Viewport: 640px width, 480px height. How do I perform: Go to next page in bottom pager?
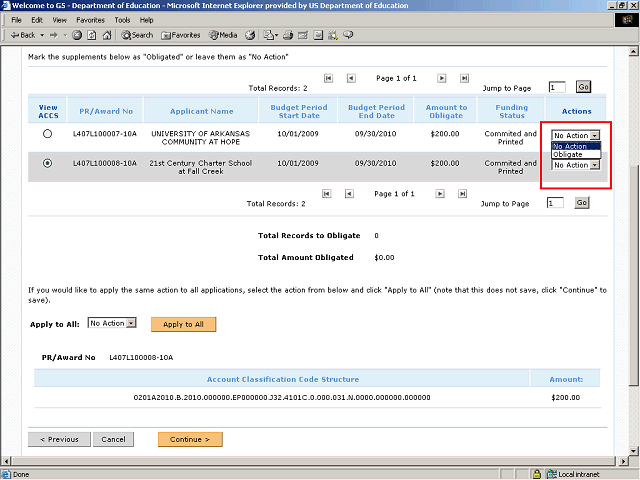point(440,193)
